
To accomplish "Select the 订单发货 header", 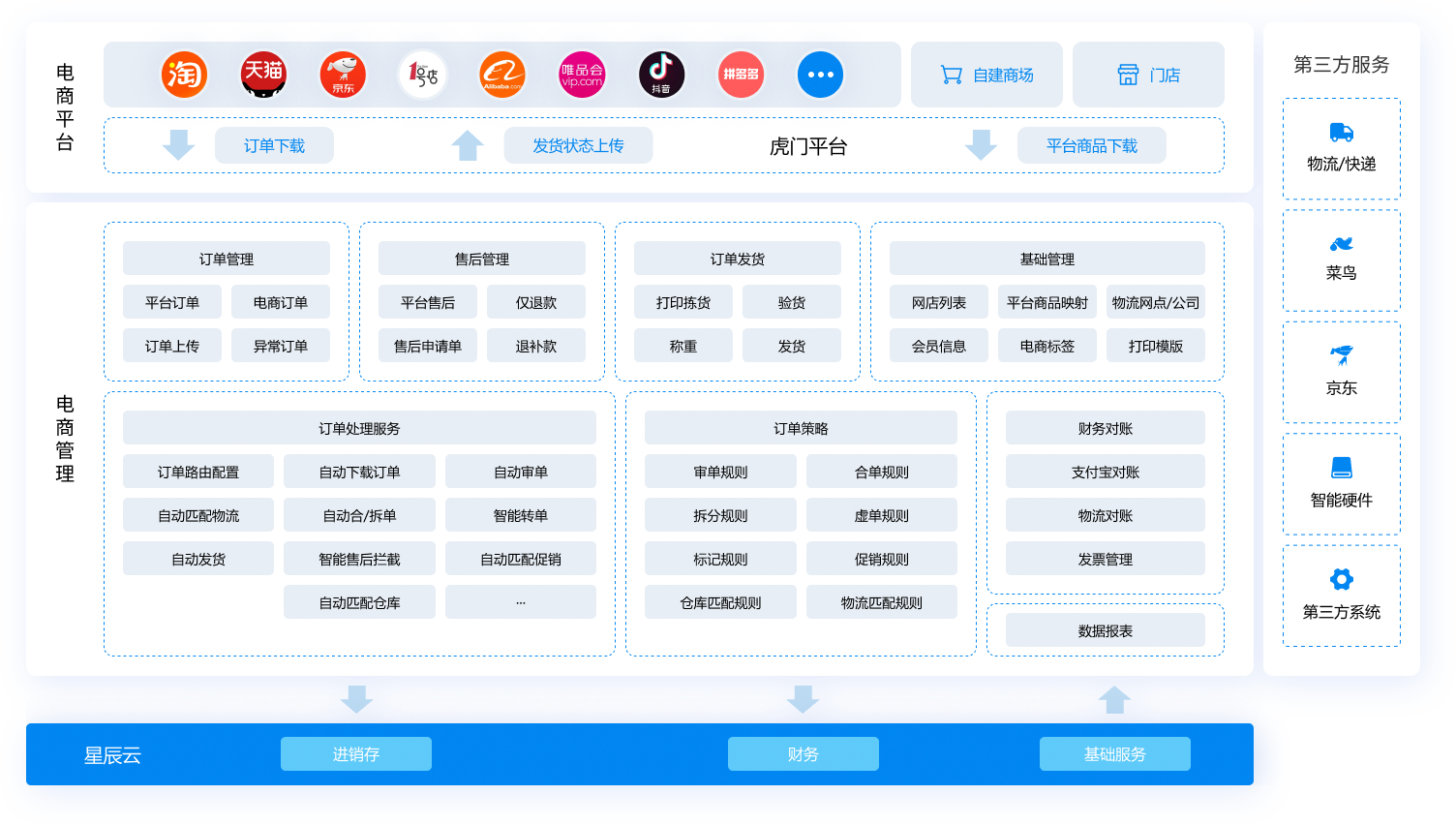I will click(x=737, y=259).
